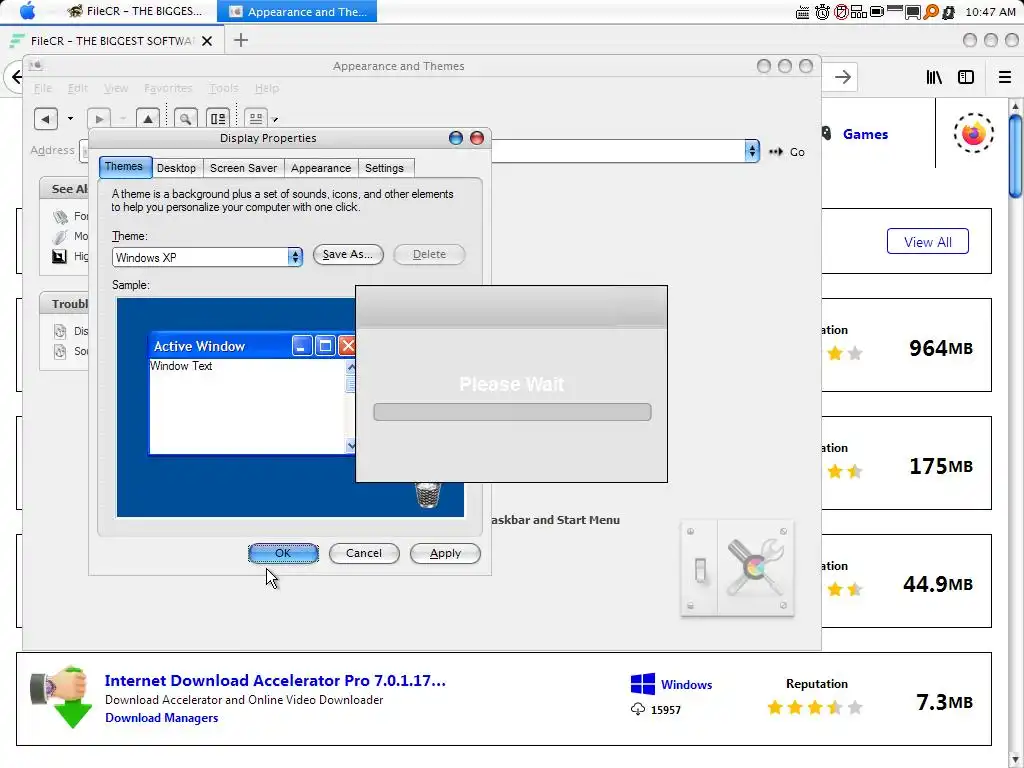Switch to the Settings tab
The height and width of the screenshot is (768, 1024).
[384, 168]
